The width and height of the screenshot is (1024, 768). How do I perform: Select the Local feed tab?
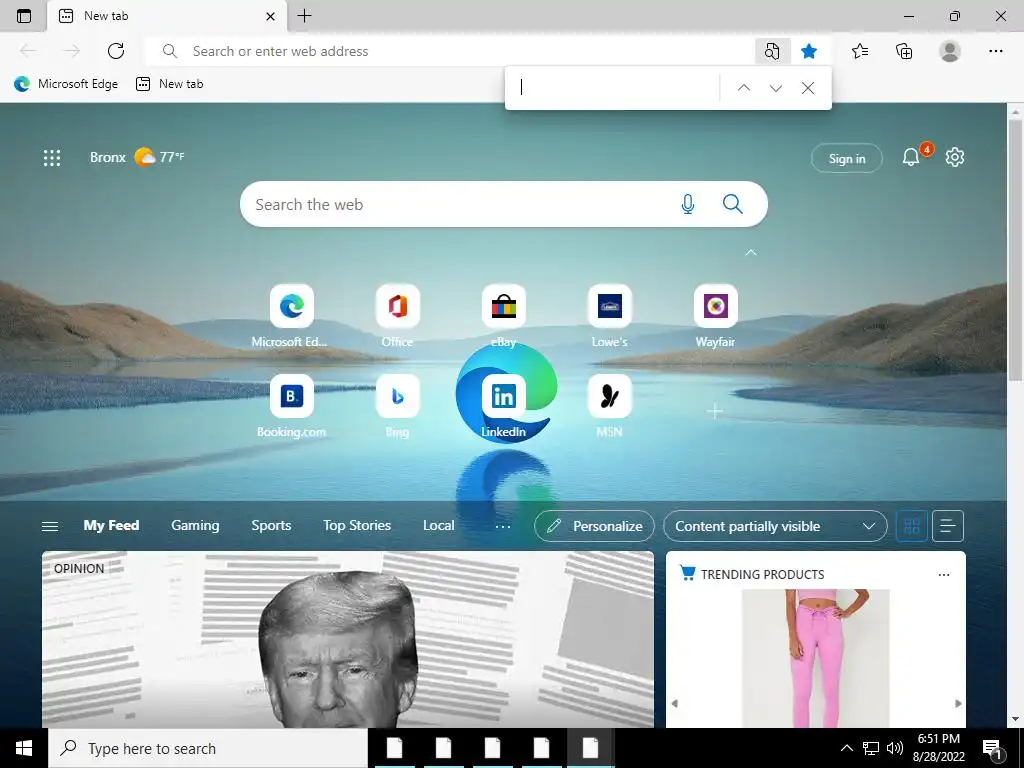point(438,526)
